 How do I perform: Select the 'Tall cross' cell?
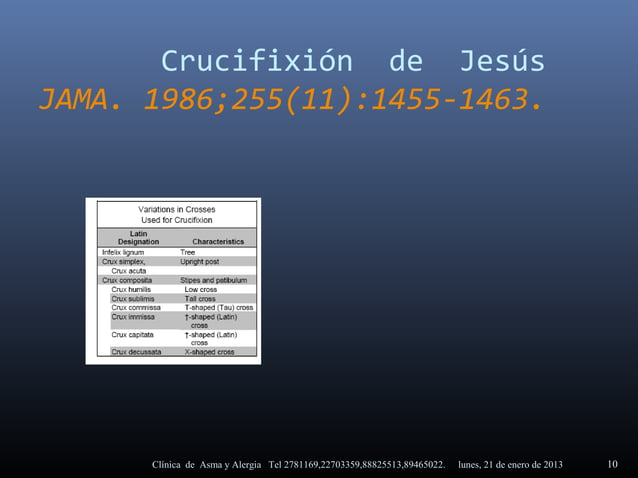(200, 299)
